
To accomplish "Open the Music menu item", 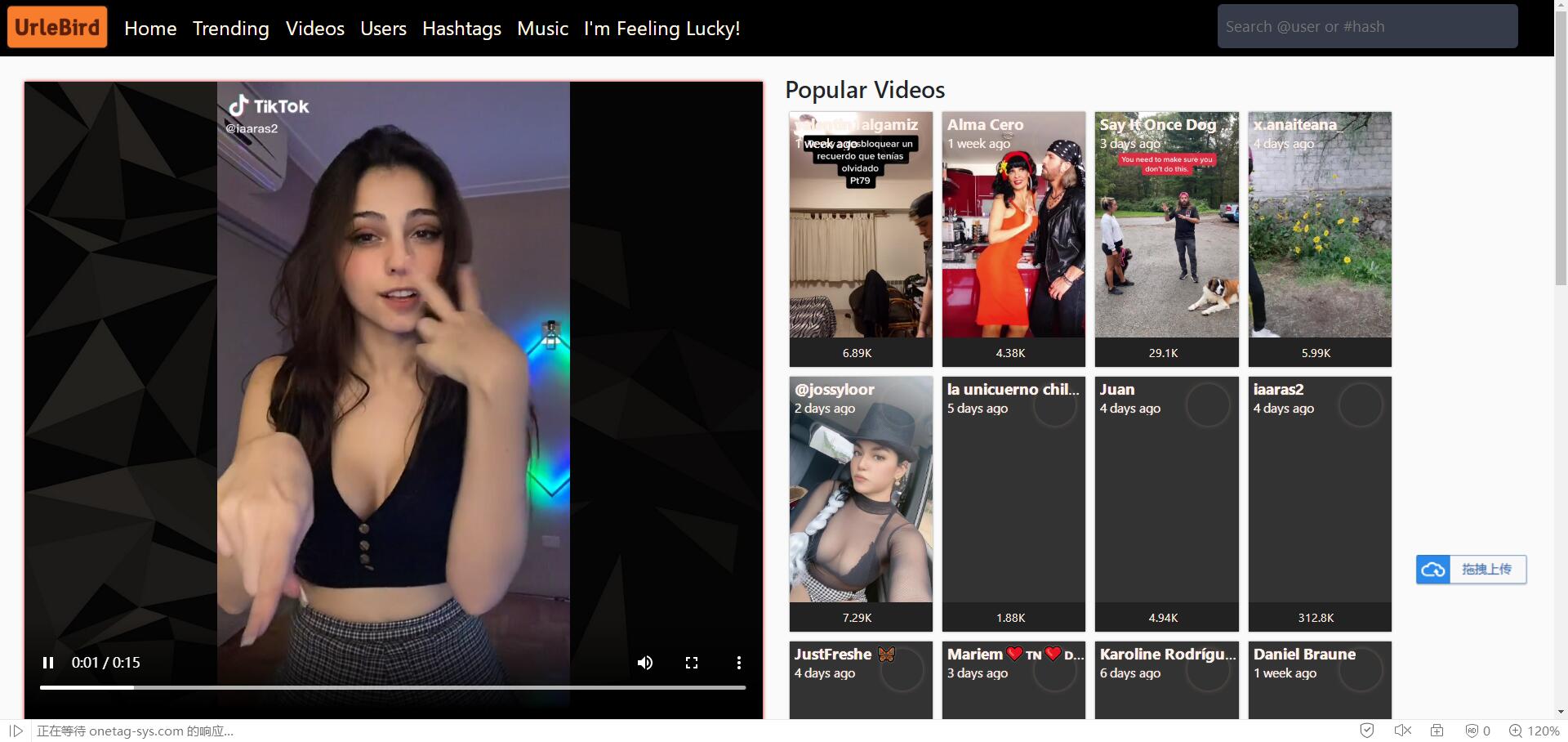I will point(542,29).
